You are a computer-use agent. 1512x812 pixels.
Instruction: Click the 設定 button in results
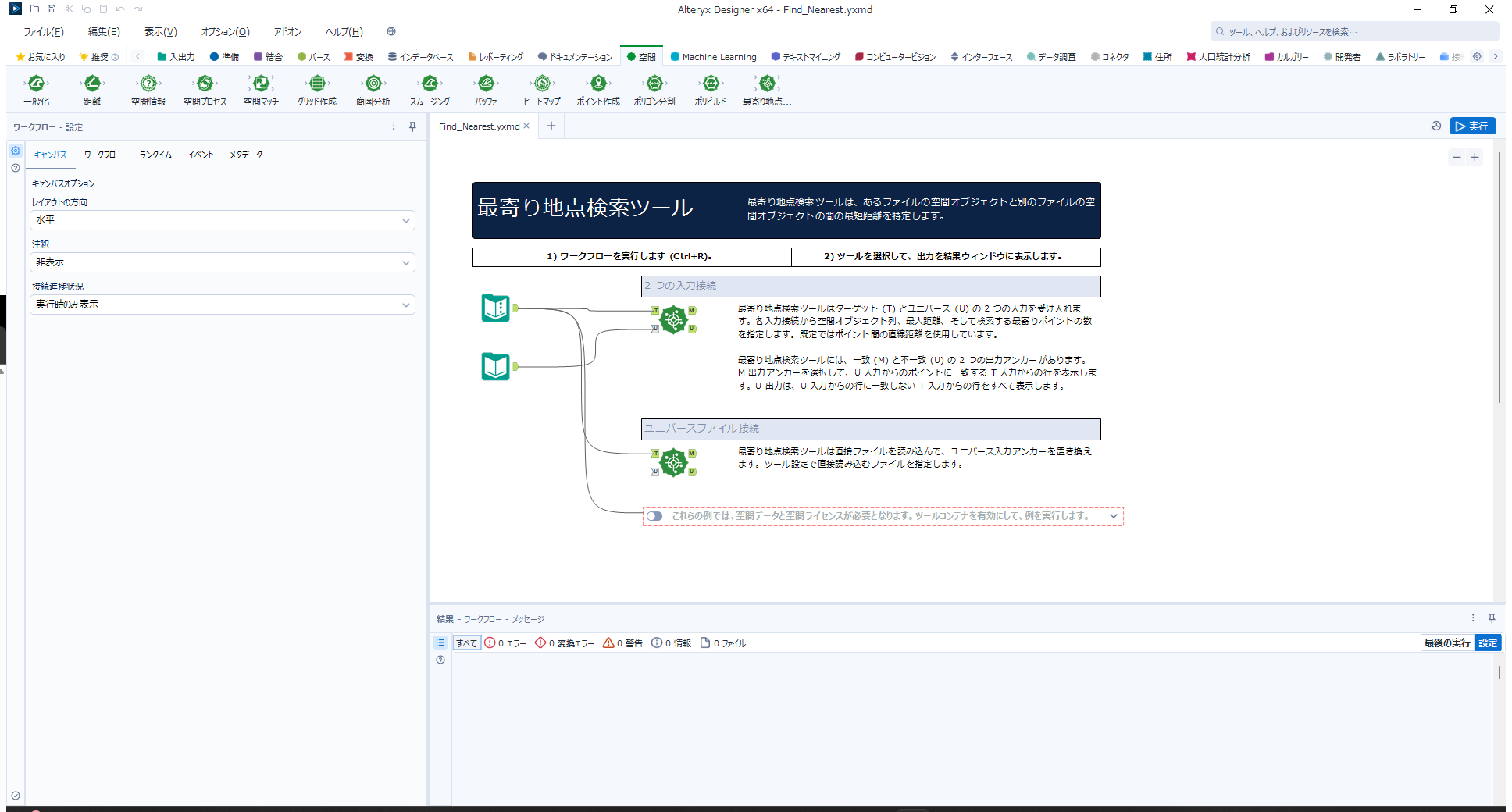(1488, 643)
